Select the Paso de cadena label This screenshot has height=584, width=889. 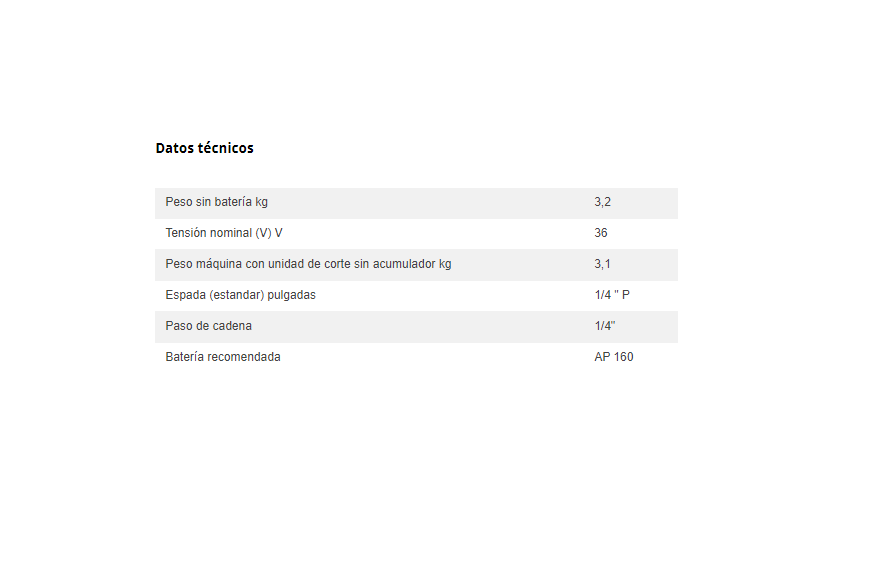pyautogui.click(x=209, y=326)
